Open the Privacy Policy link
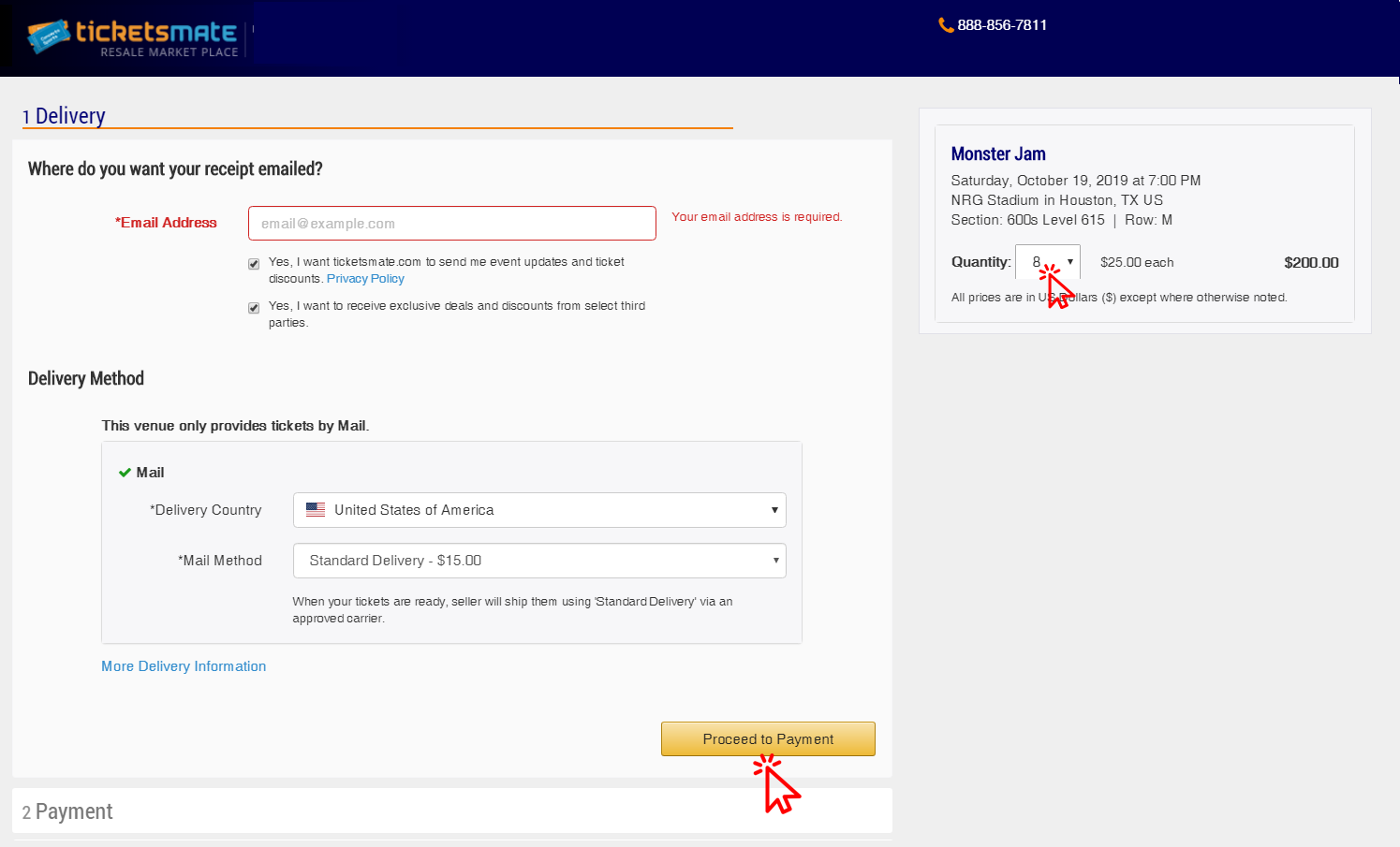This screenshot has width=1400, height=847. (365, 279)
